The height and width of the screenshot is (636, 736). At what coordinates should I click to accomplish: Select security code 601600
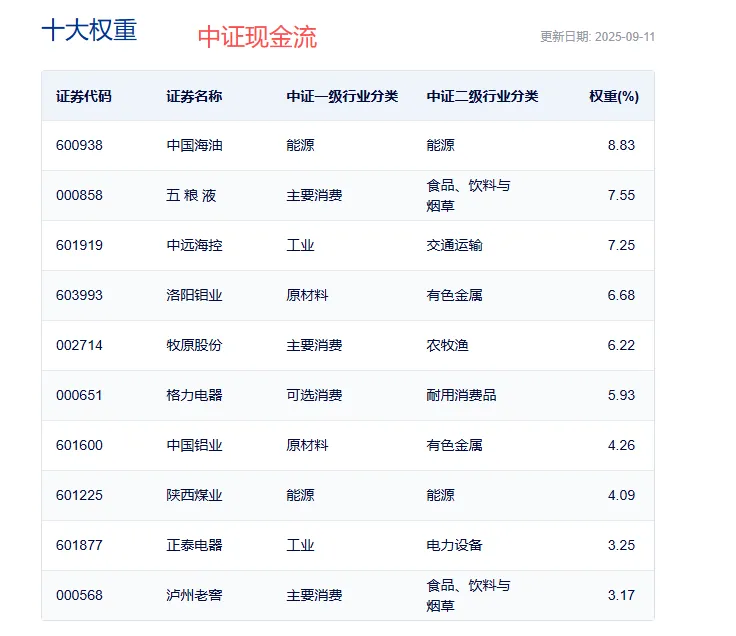(x=79, y=445)
